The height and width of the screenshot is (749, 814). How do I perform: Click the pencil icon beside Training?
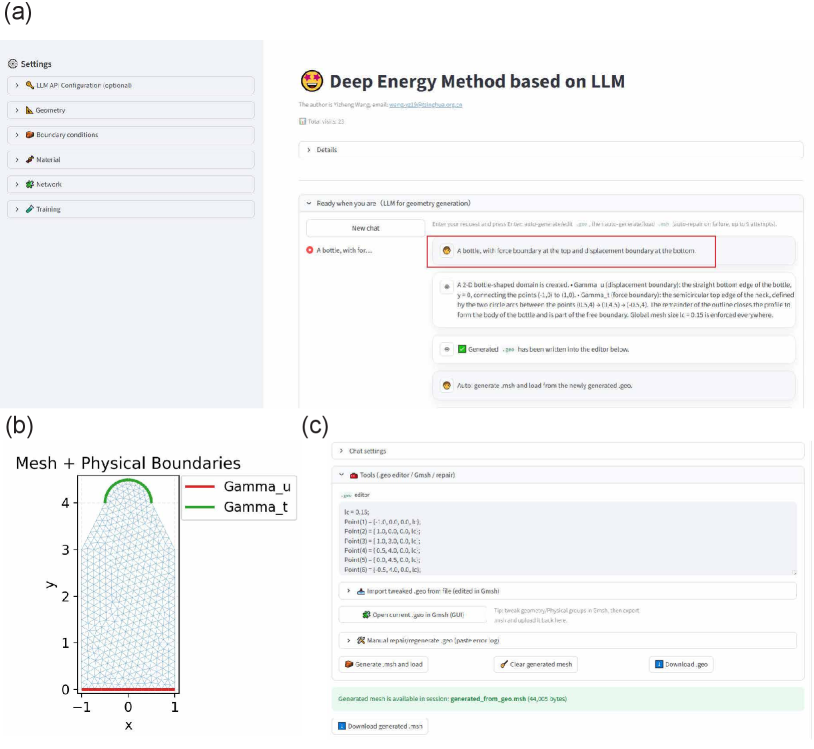click(x=30, y=209)
